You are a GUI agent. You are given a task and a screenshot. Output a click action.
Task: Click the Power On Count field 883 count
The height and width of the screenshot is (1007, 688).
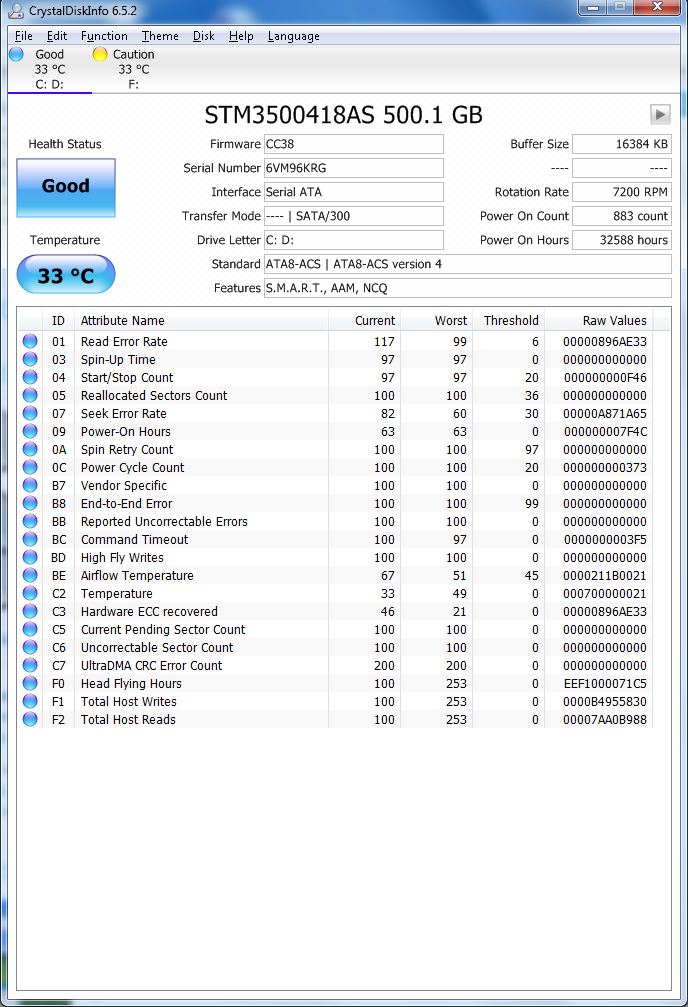point(622,216)
